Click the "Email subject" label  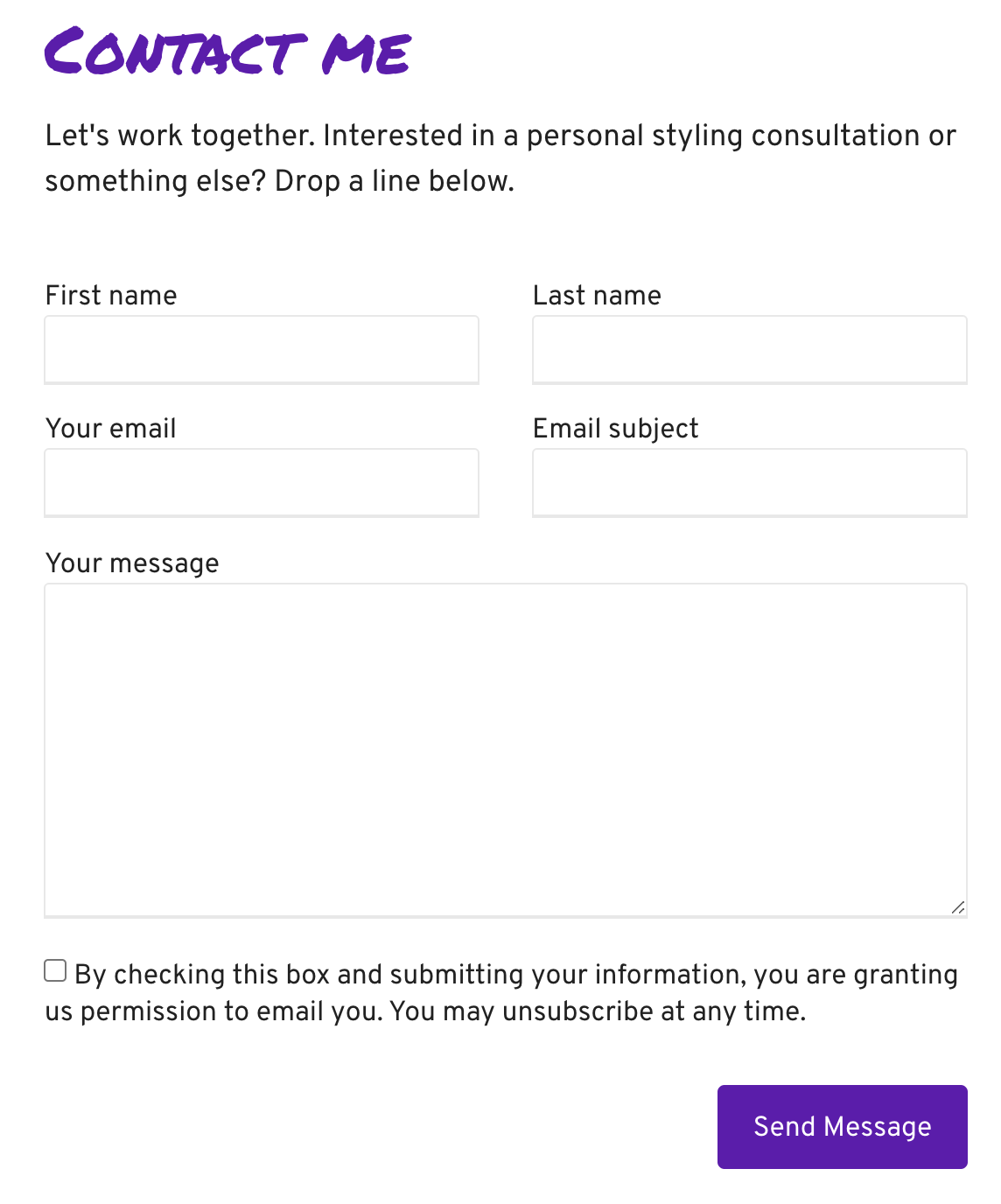[615, 429]
